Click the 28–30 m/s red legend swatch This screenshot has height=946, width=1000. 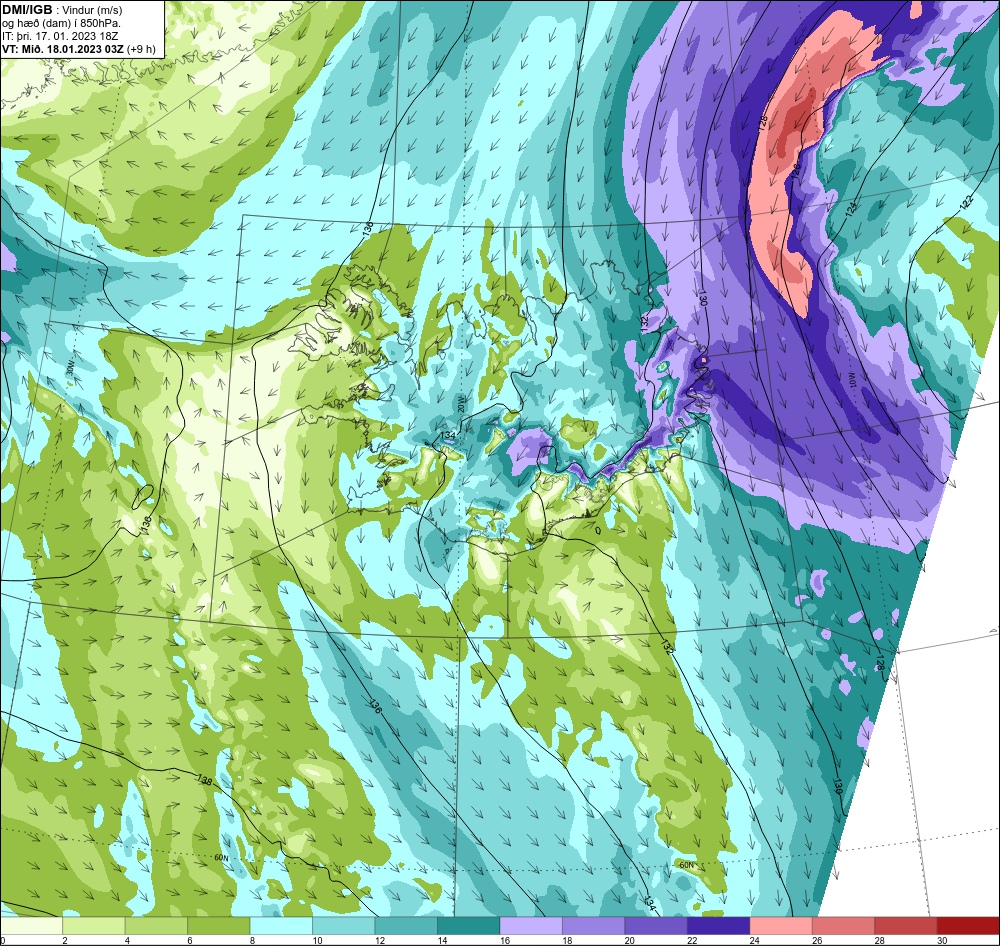(906, 925)
